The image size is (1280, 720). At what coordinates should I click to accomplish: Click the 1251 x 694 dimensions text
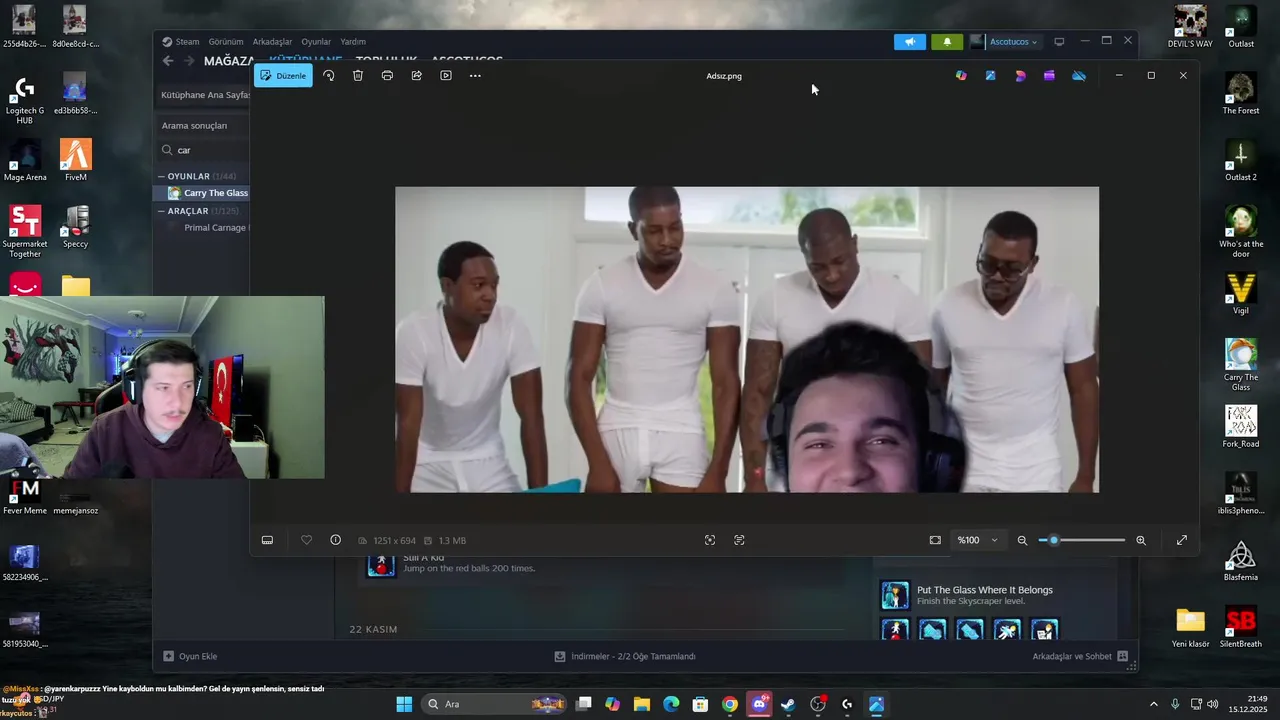(x=394, y=541)
